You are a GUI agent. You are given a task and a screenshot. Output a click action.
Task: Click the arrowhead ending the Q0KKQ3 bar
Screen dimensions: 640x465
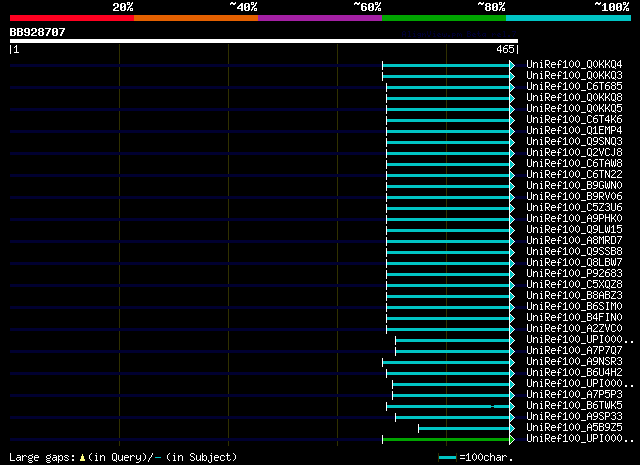click(x=512, y=76)
